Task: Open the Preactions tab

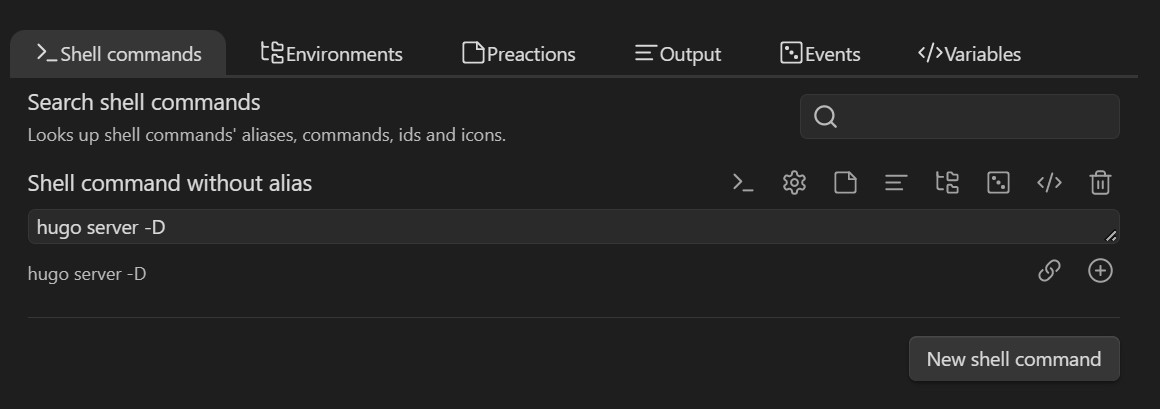Action: coord(519,54)
